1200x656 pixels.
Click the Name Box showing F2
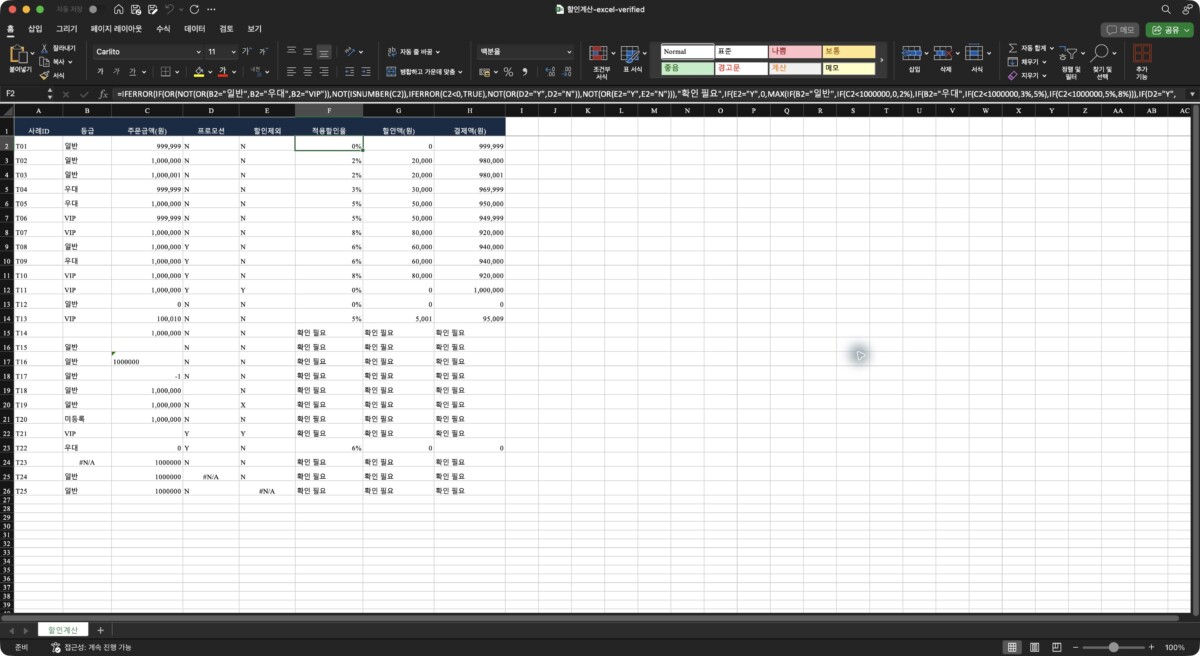[x=23, y=94]
